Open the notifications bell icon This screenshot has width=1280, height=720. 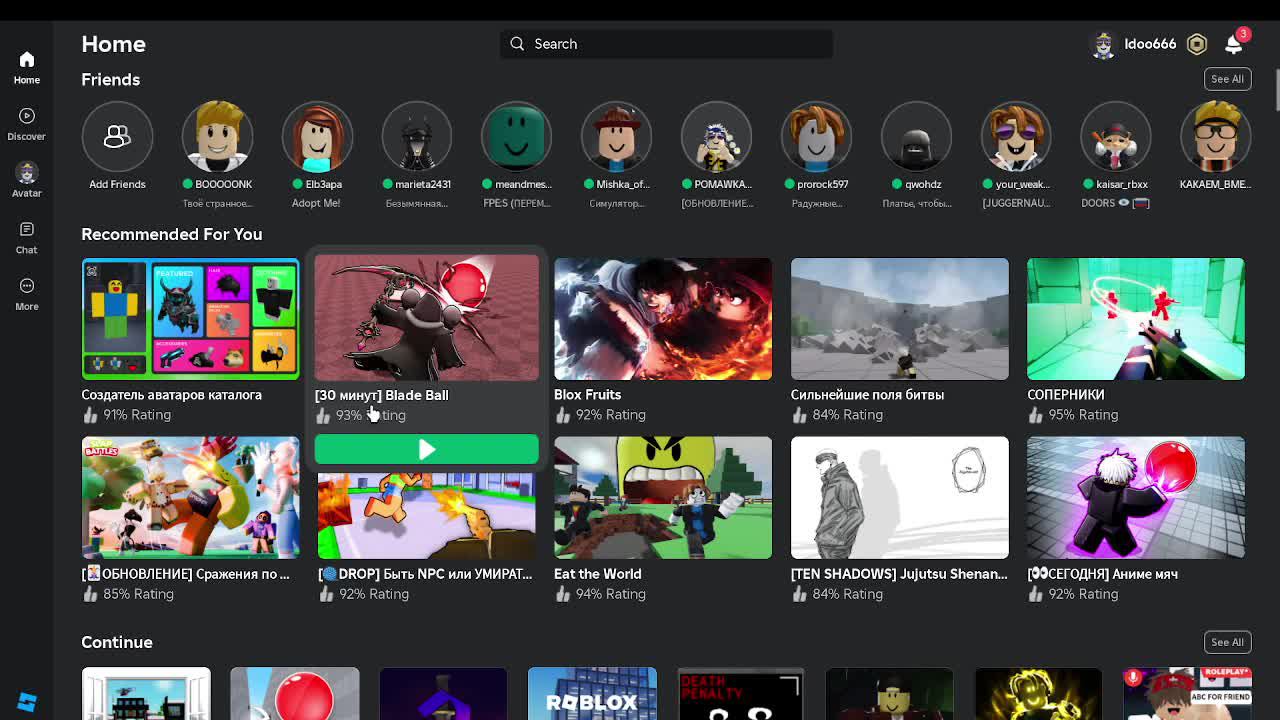coord(1233,43)
